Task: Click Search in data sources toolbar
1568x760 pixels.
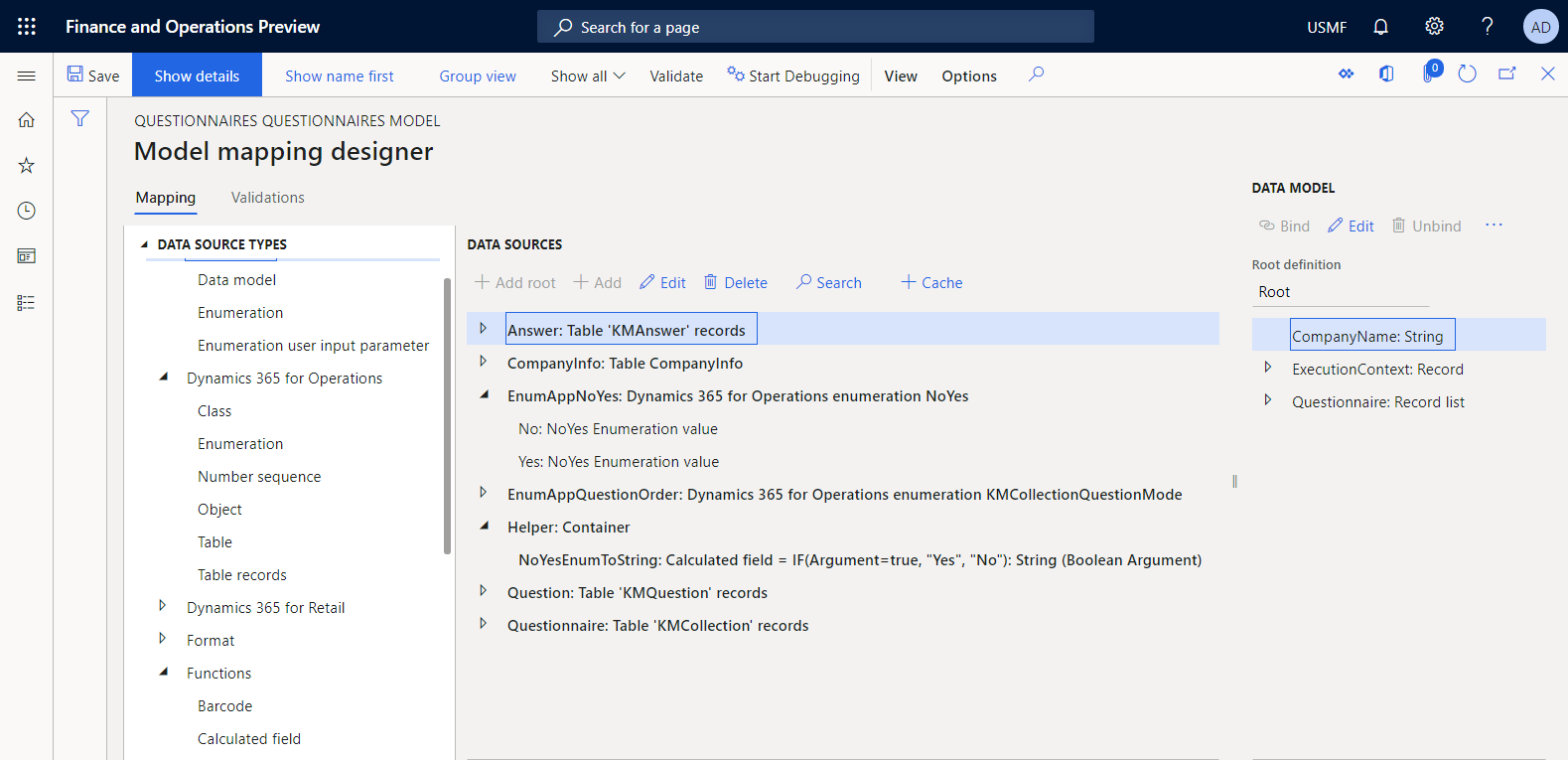Action: 829,282
